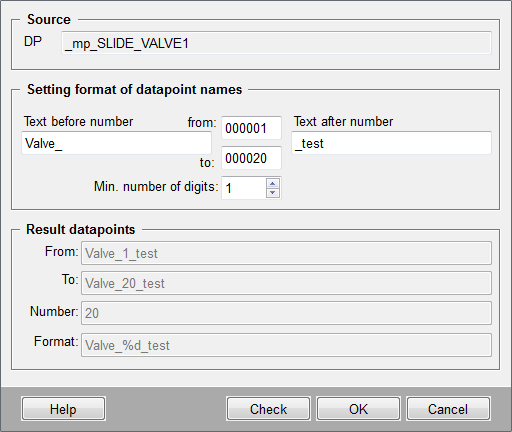Dismiss dialog with Cancel button
This screenshot has height=432, width=512.
point(448,409)
